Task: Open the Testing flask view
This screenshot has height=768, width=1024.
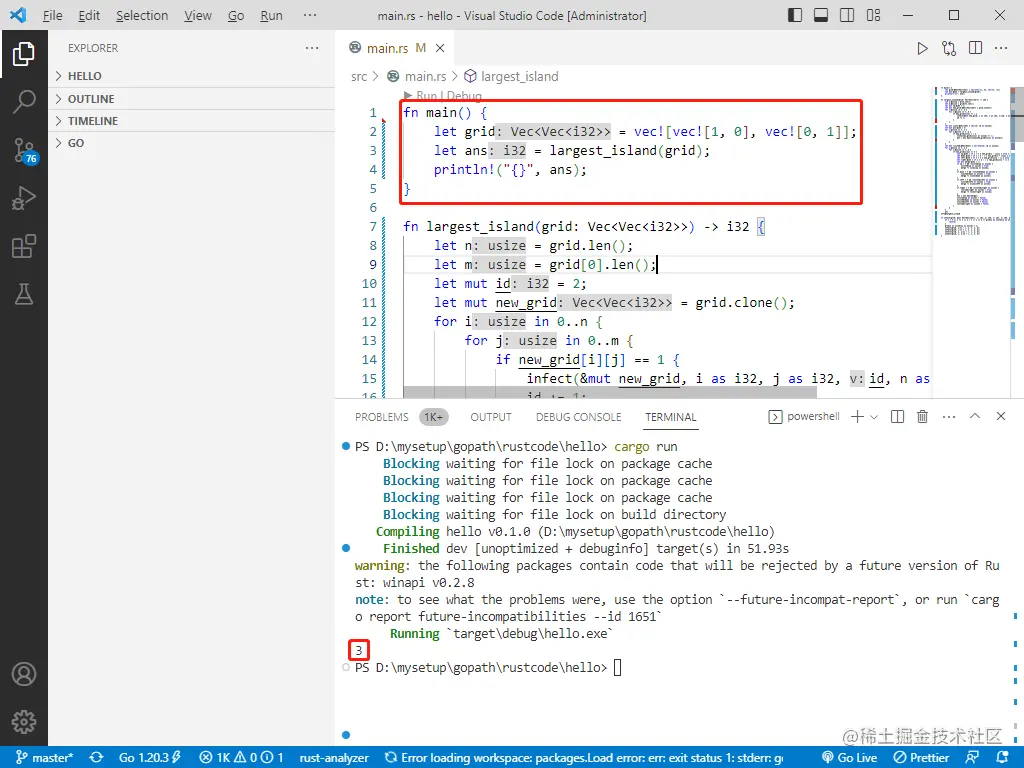Action: 24,294
